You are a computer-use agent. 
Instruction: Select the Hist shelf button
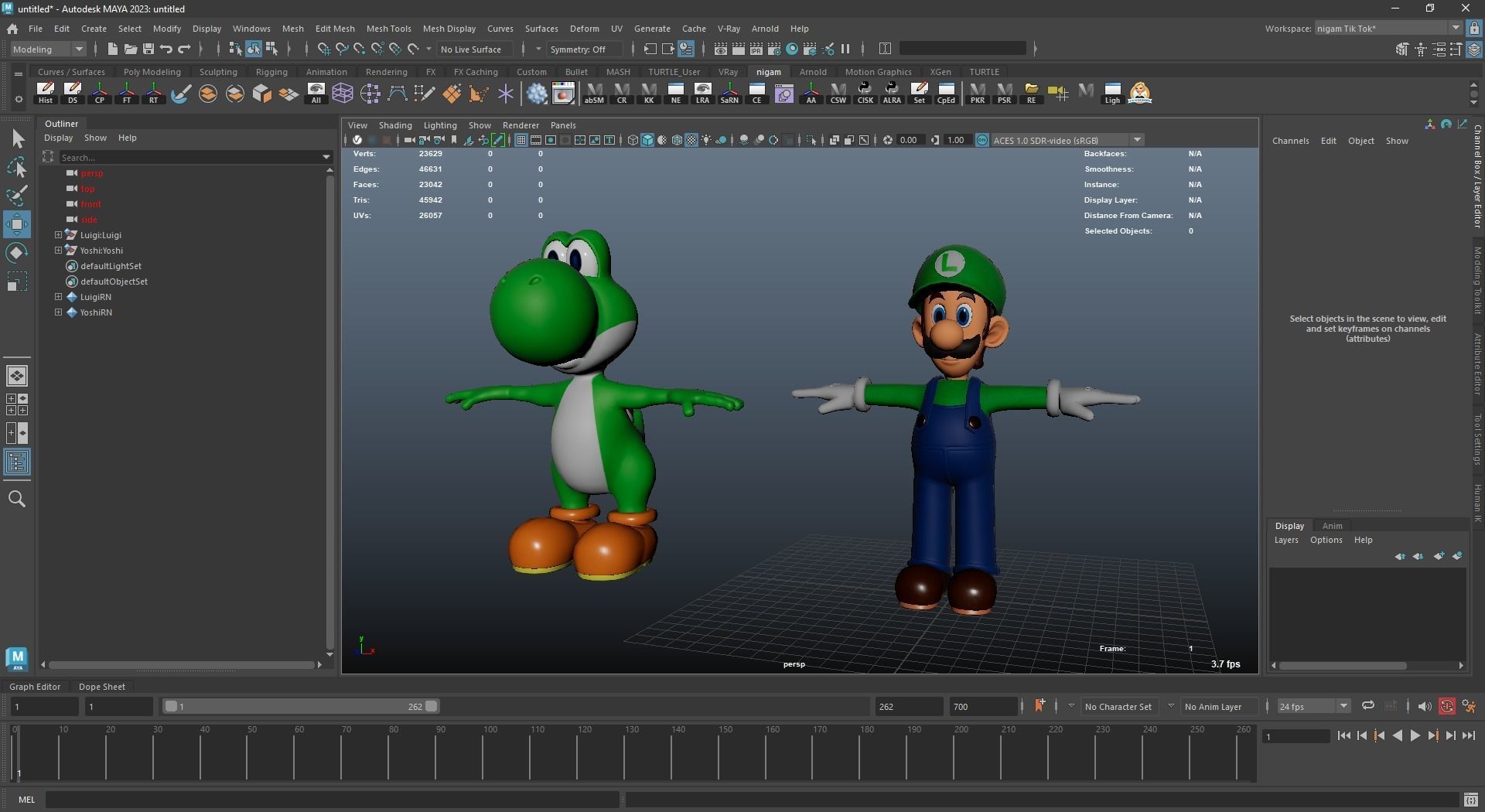pos(46,93)
